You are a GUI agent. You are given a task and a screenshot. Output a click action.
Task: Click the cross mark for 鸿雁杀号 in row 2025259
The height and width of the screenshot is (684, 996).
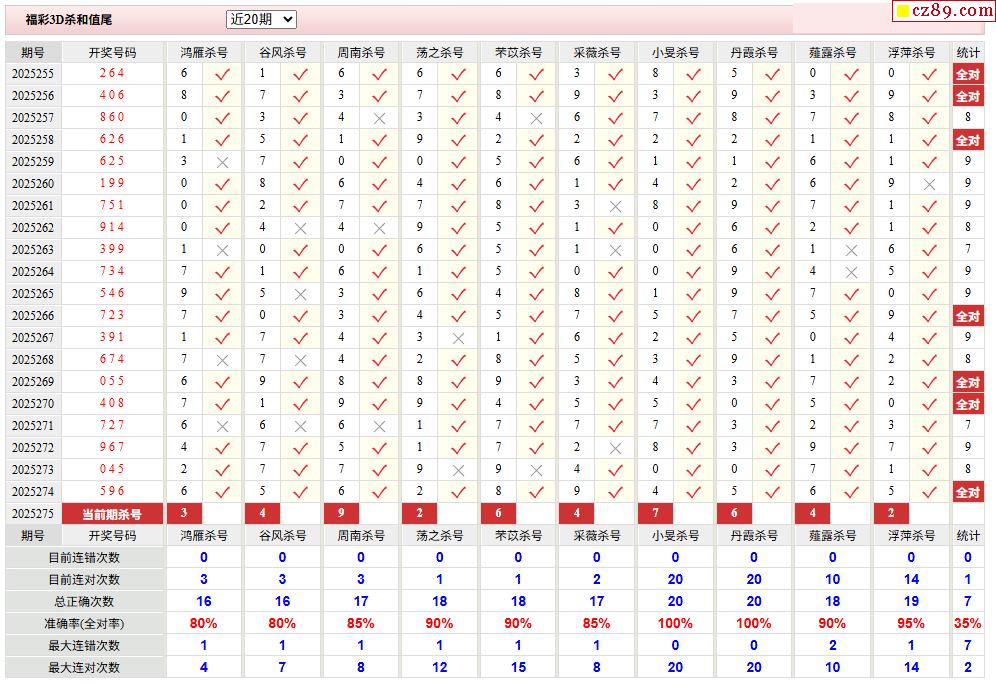(222, 162)
